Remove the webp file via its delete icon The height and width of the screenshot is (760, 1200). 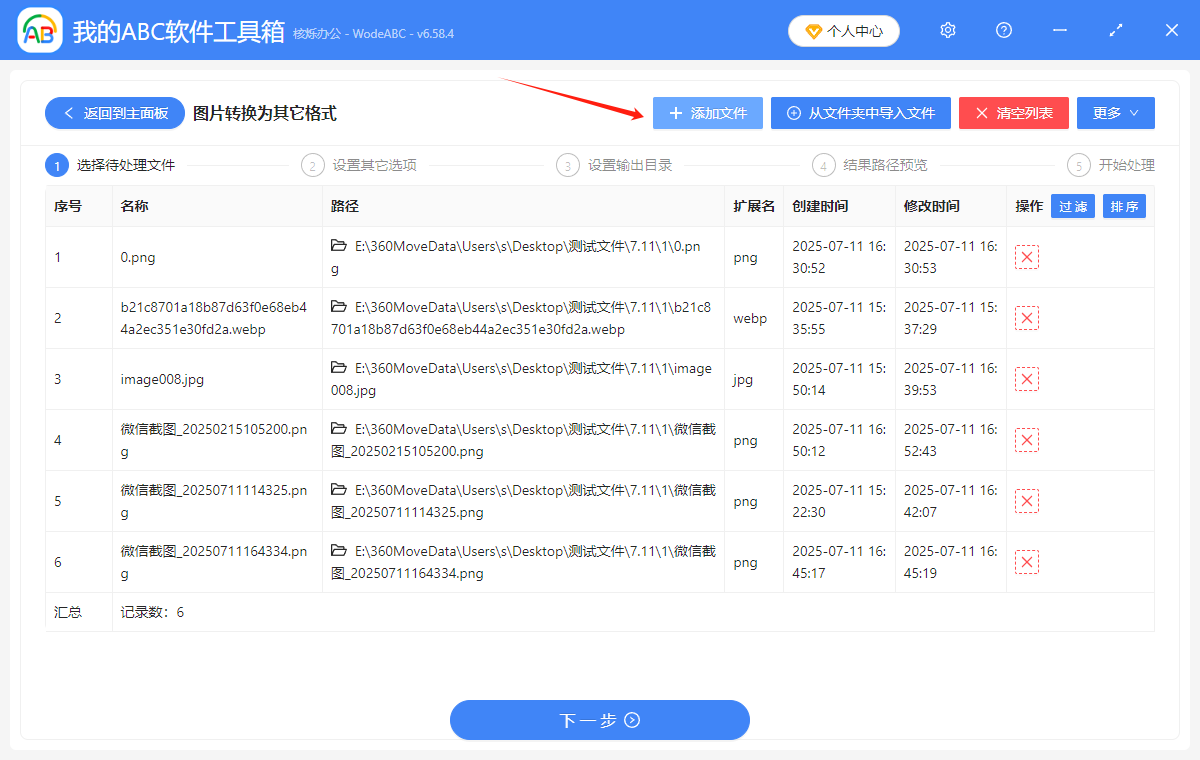1026,318
